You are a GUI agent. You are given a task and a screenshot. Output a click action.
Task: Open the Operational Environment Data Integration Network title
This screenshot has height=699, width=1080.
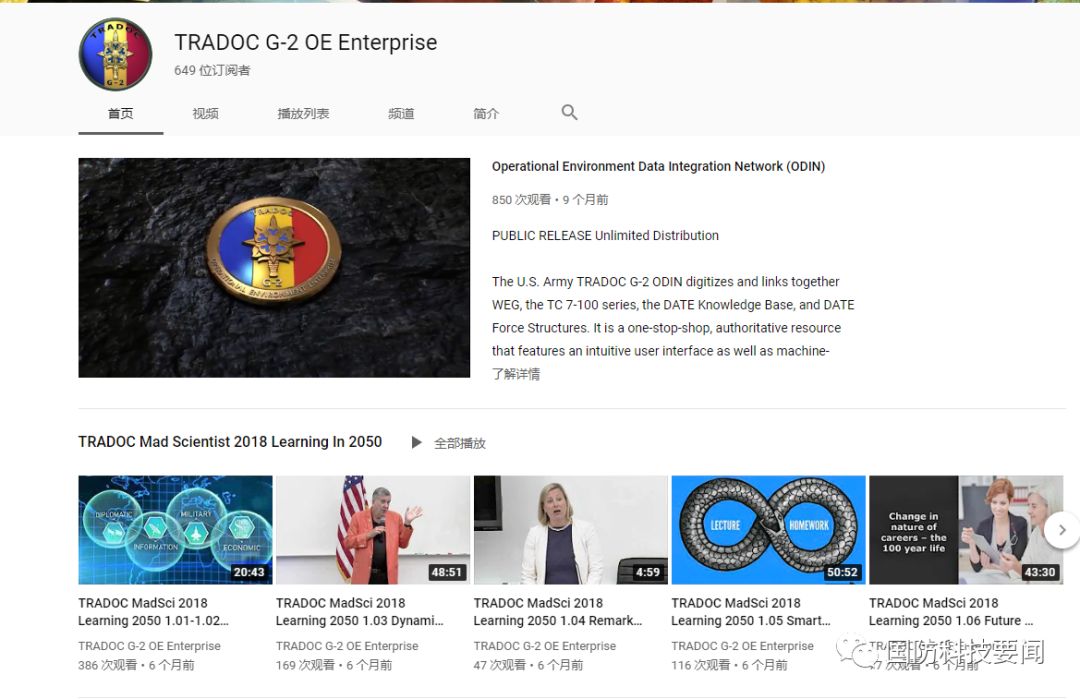click(658, 166)
